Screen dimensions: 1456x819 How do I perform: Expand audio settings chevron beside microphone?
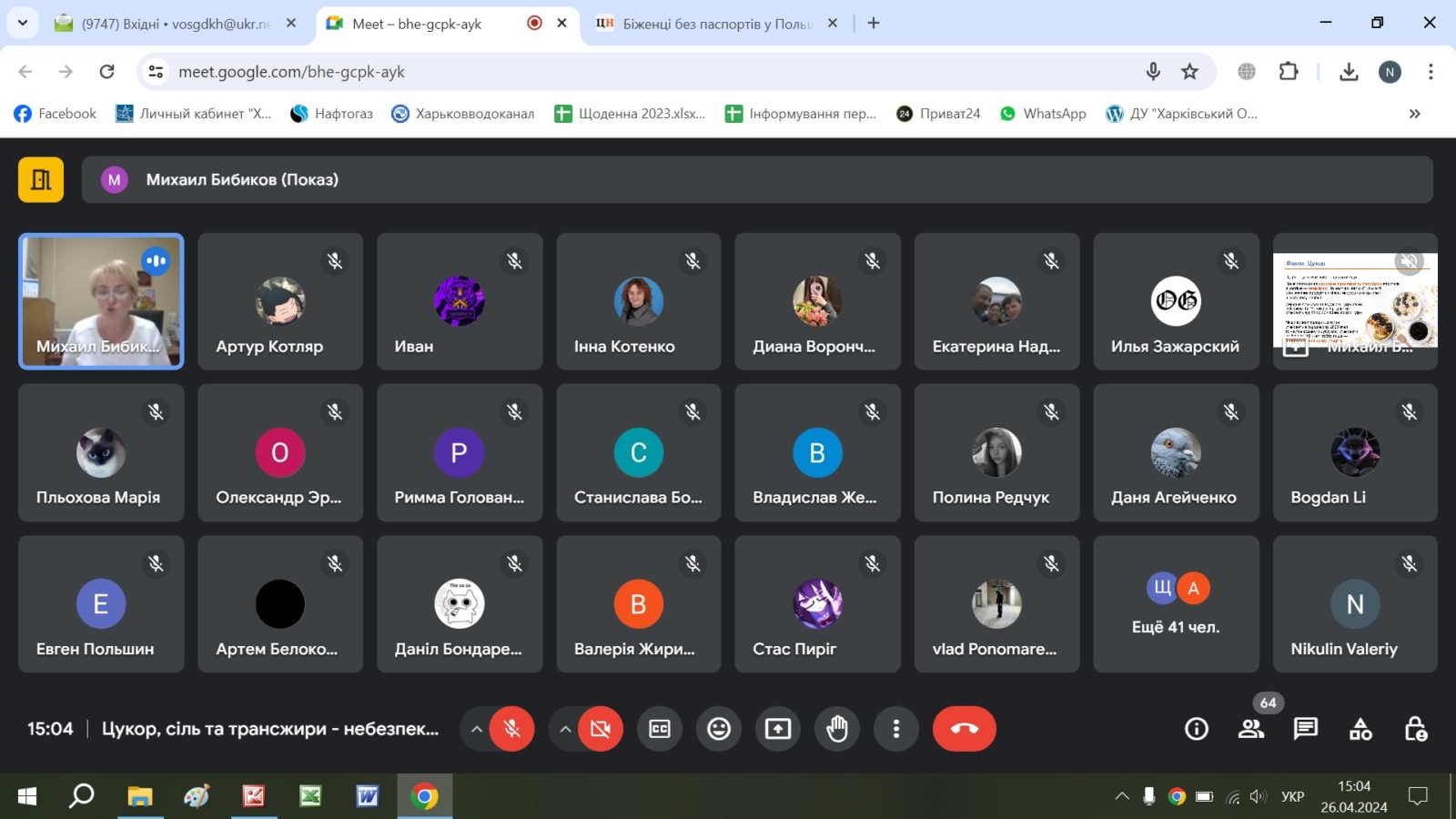point(476,729)
